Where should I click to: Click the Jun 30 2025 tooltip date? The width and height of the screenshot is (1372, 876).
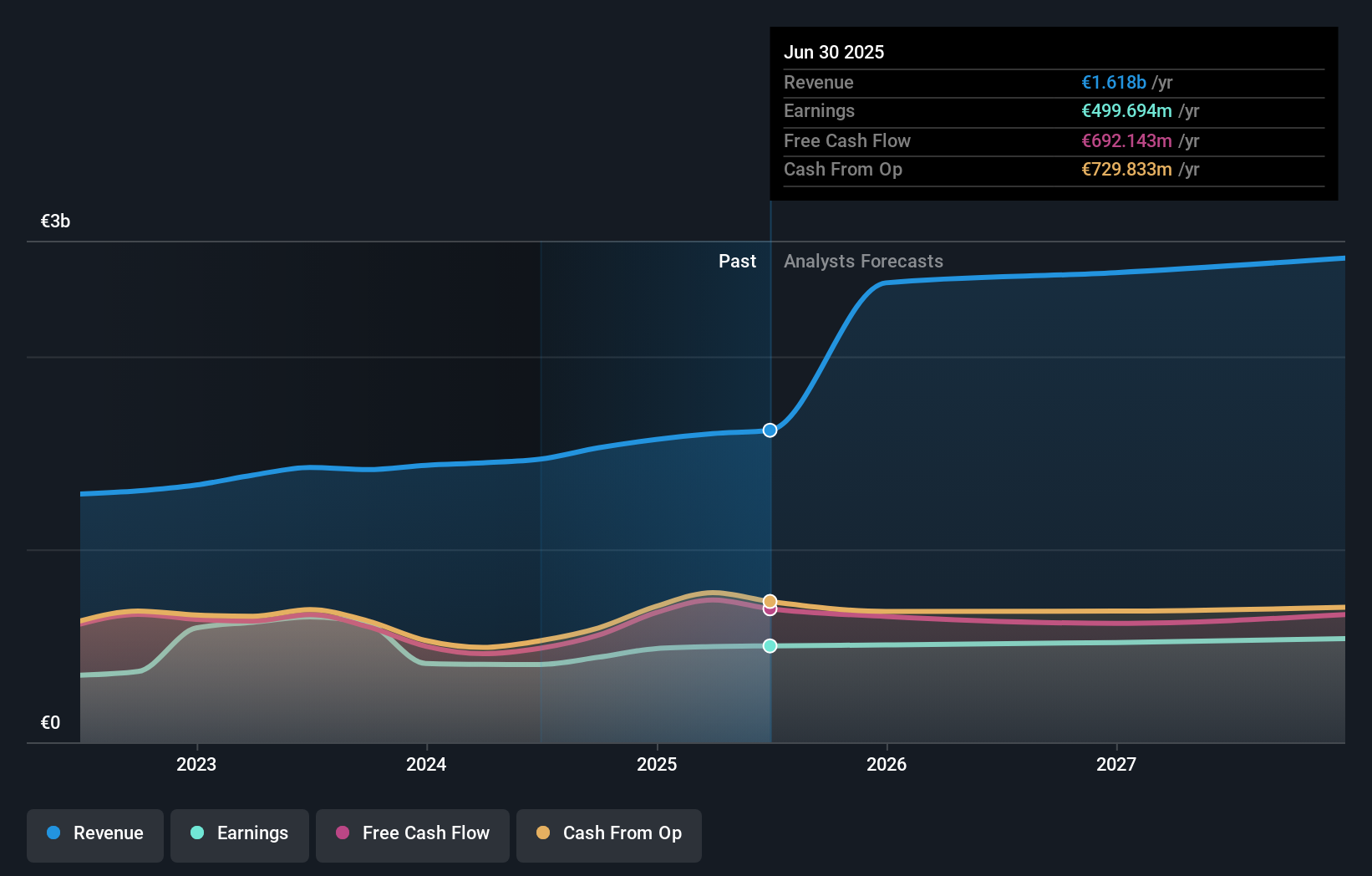coord(834,52)
